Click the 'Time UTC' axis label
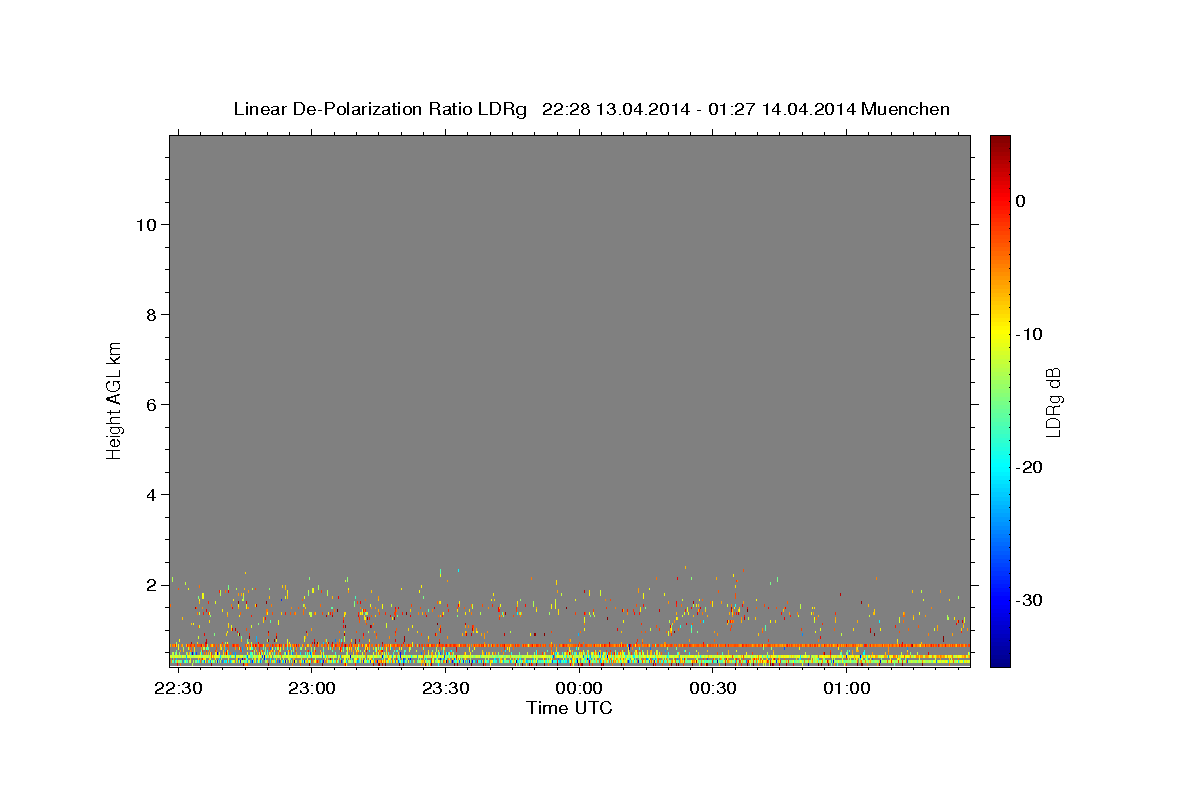Image resolution: width=1200 pixels, height=800 pixels. (x=569, y=708)
